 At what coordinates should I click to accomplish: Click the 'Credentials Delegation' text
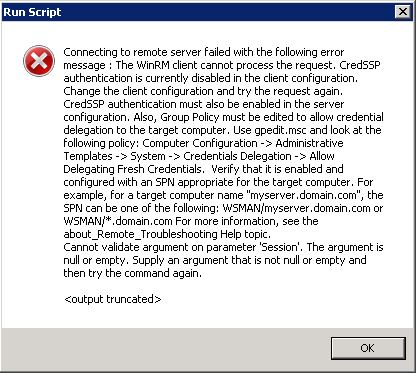click(237, 156)
